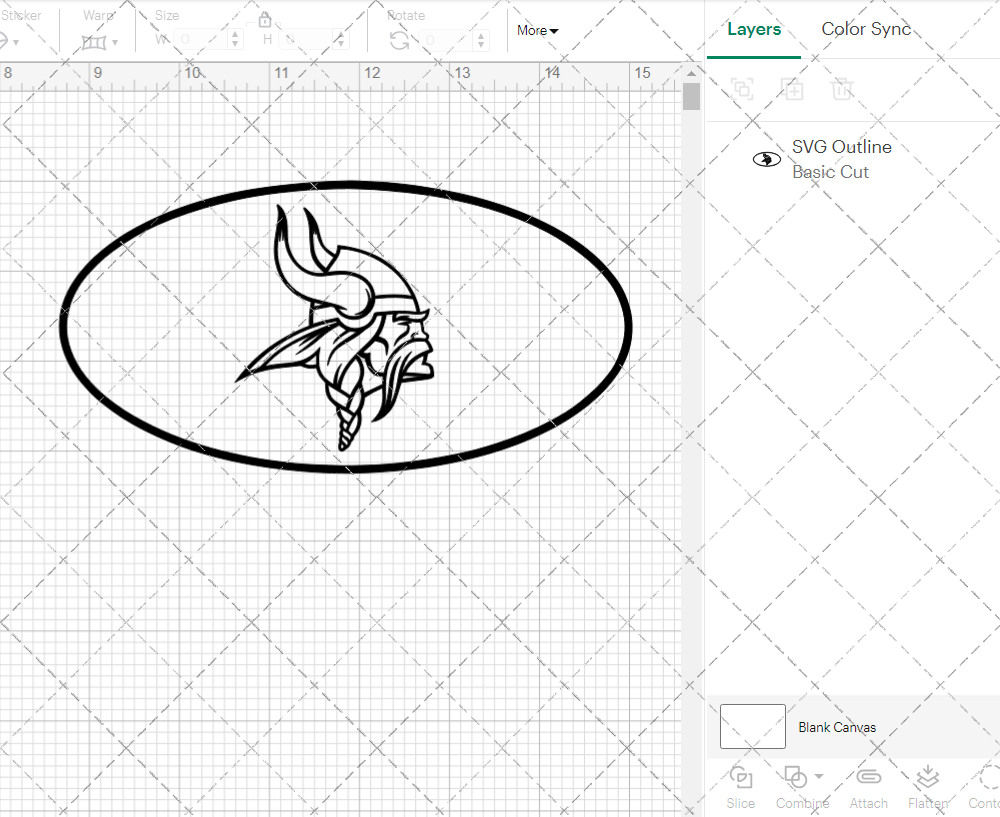Image resolution: width=1000 pixels, height=817 pixels.
Task: Switch to the Color Sync tab
Action: click(x=866, y=29)
